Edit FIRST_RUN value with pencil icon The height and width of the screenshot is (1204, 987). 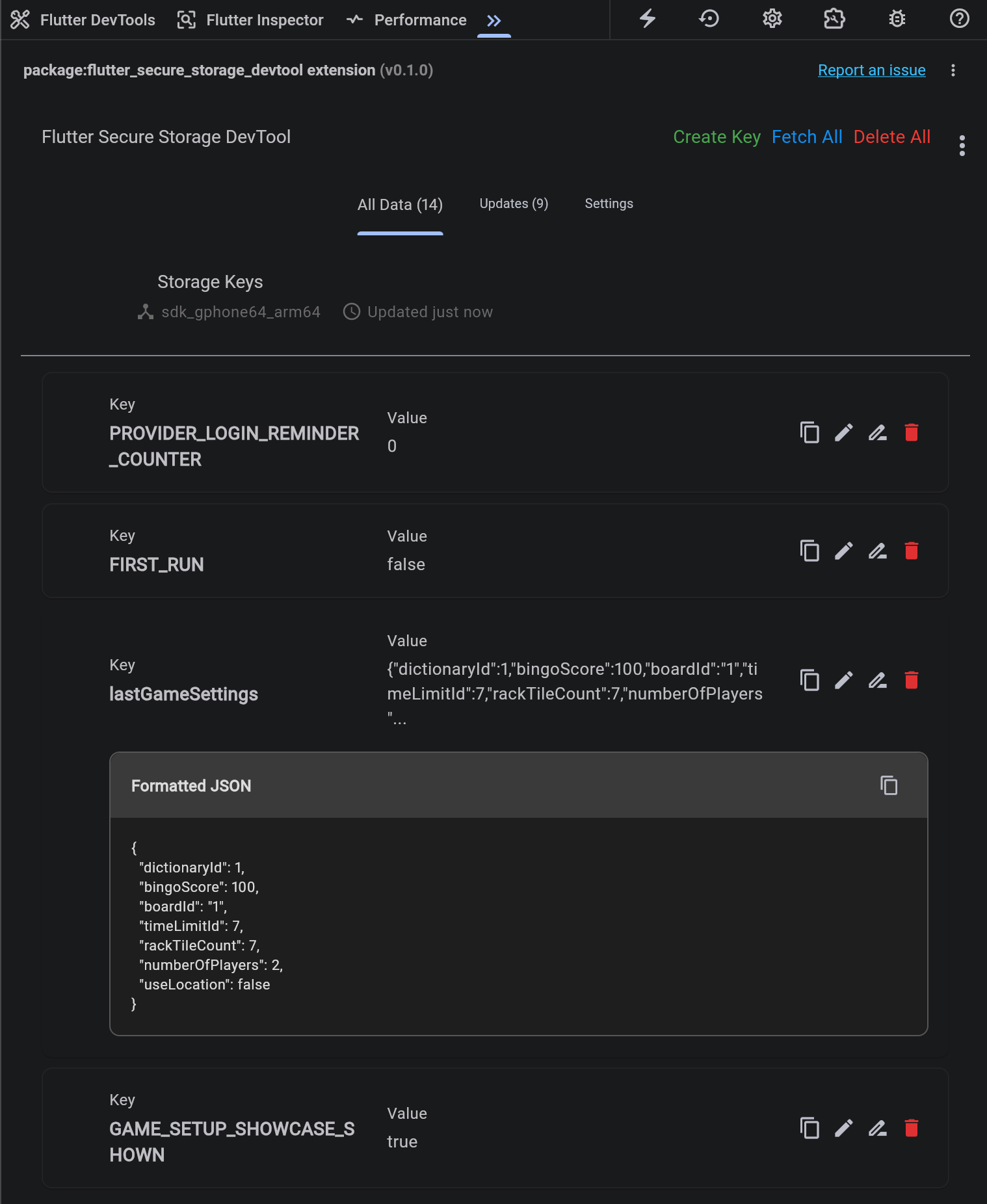(843, 551)
